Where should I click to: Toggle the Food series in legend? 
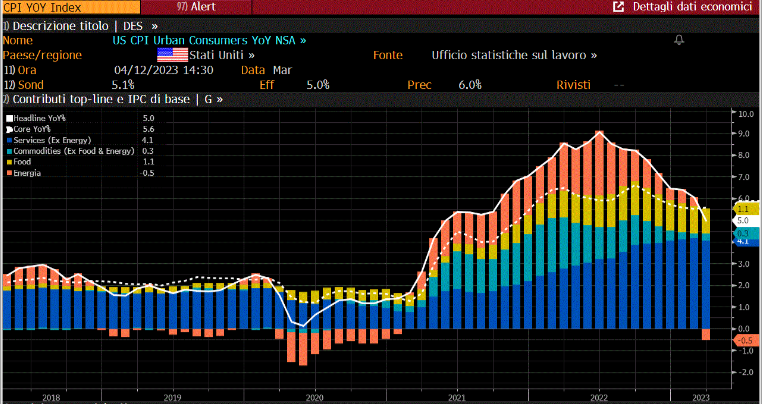pyautogui.click(x=24, y=162)
